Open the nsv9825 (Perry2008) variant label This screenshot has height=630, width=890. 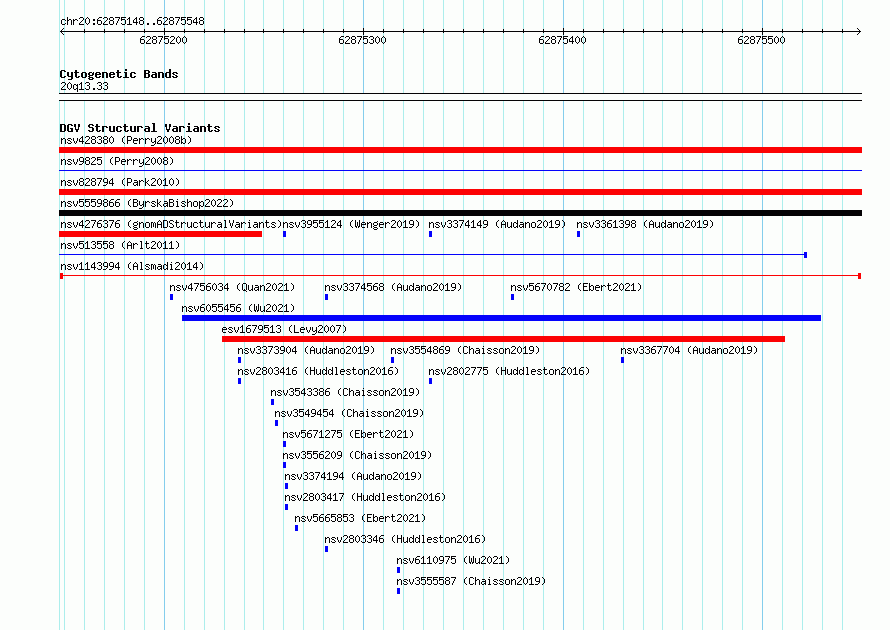[x=117, y=161]
